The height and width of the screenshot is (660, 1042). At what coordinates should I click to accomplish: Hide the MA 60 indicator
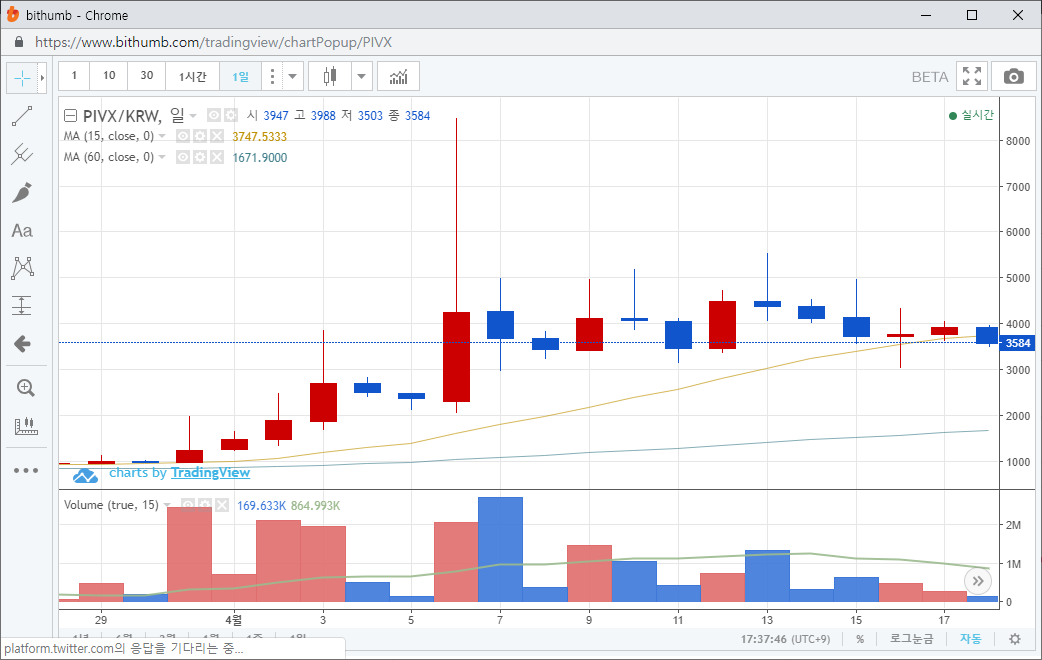pos(183,158)
